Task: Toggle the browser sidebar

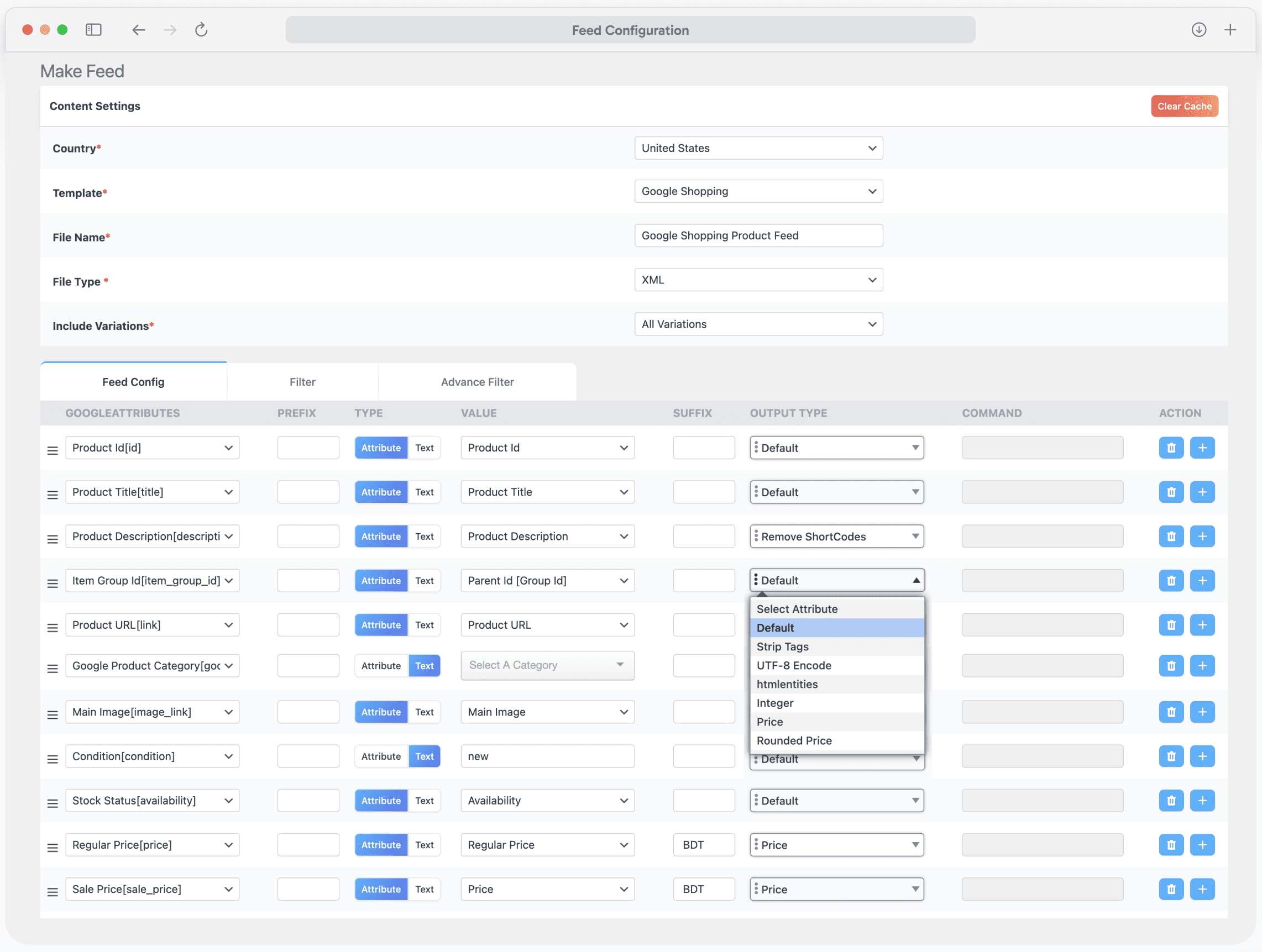Action: [x=93, y=30]
